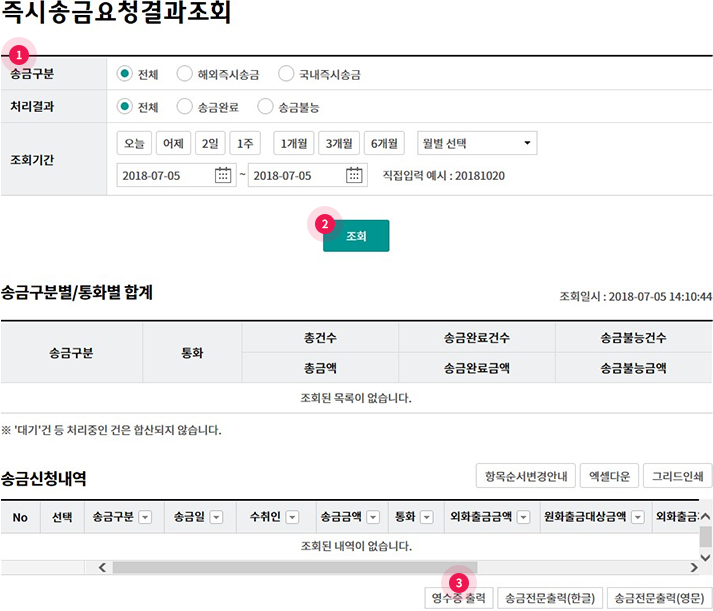Click the start date input field
The image size is (713, 611).
pos(163,175)
